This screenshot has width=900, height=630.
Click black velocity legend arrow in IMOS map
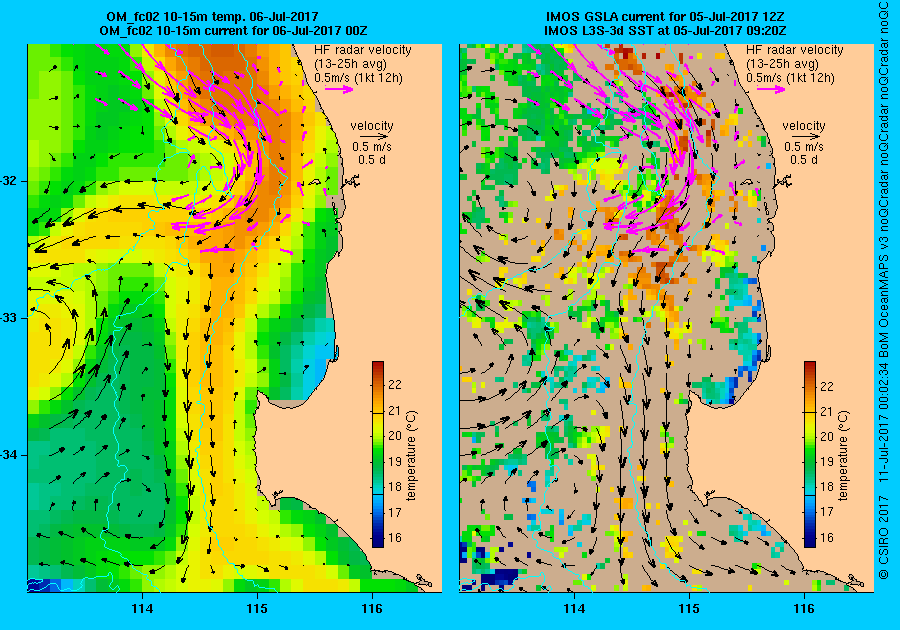tap(807, 137)
